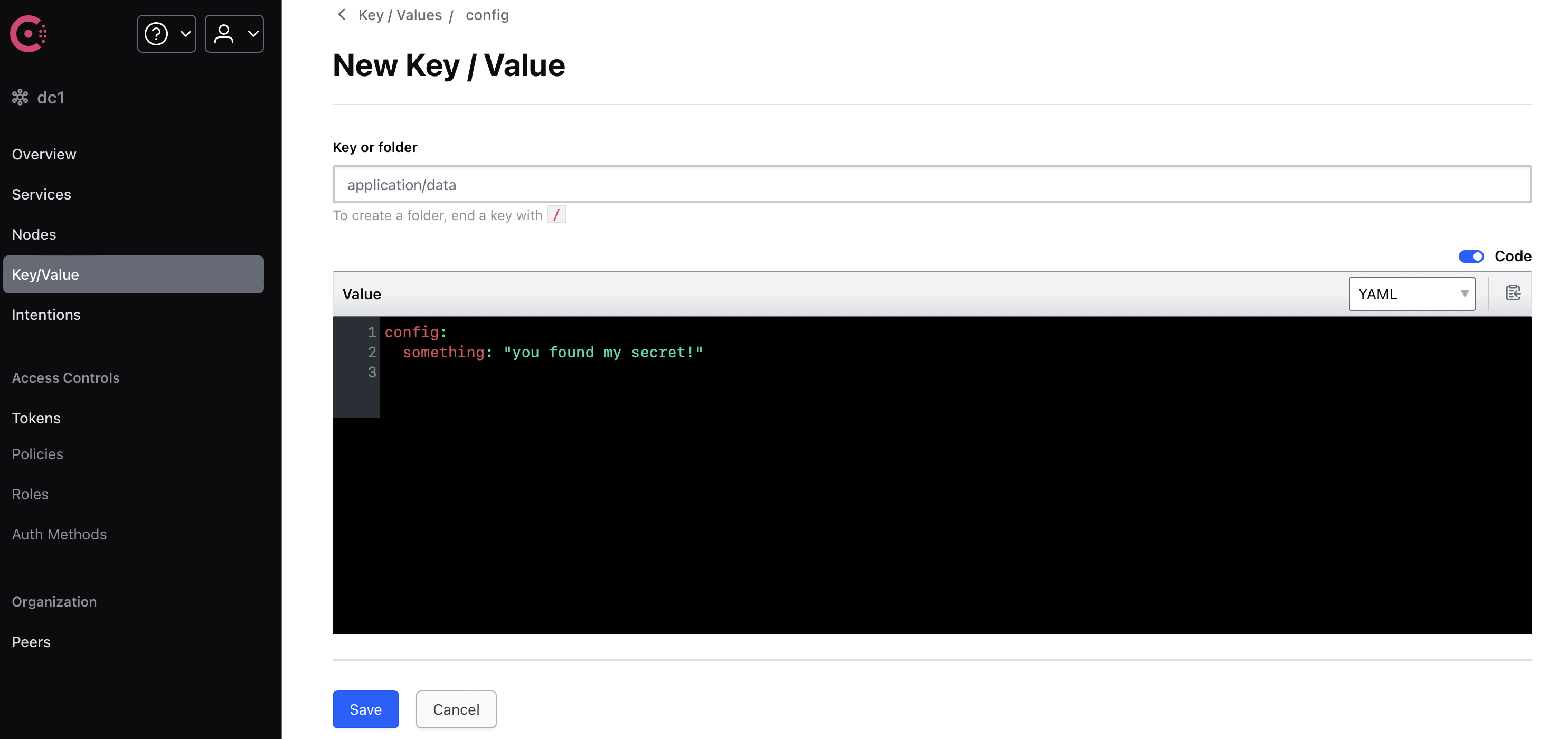Viewport: 1568px width, 739px height.
Task: Go back using breadcrumb chevron arrow
Action: click(x=342, y=15)
